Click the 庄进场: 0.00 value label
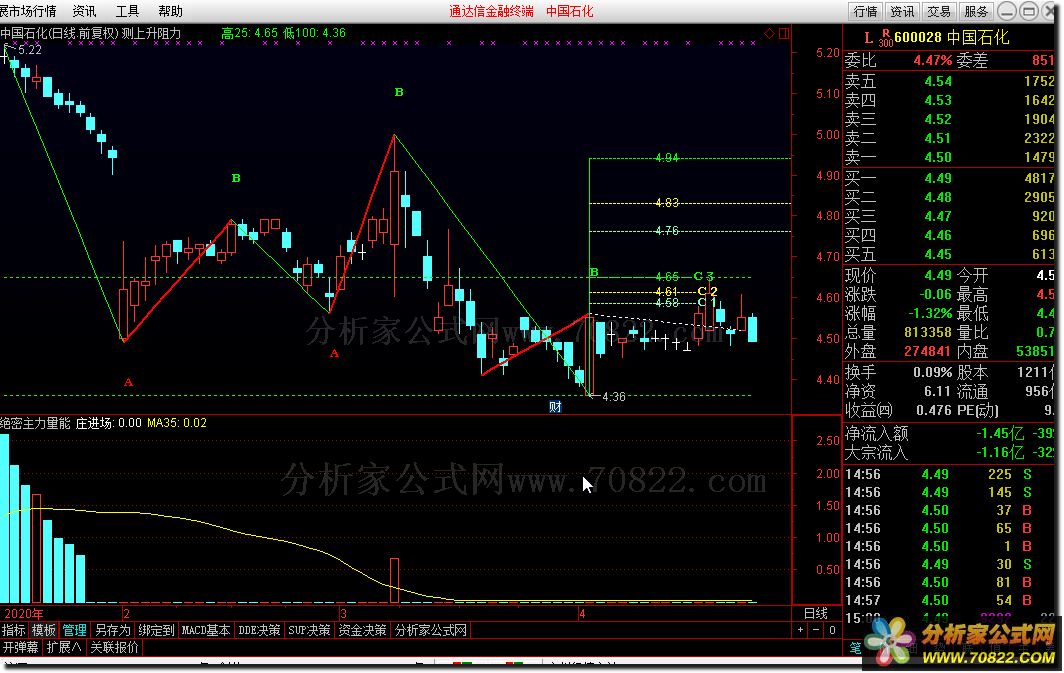This screenshot has height=673, width=1064. pyautogui.click(x=109, y=423)
